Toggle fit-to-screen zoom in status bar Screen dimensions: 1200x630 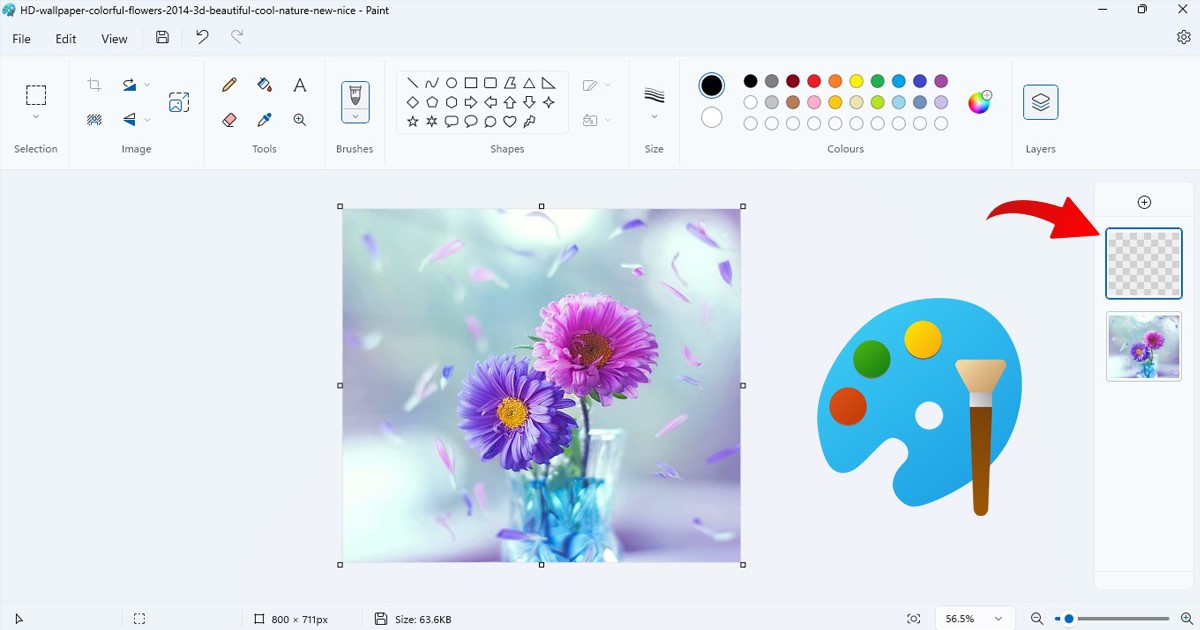pyautogui.click(x=913, y=618)
